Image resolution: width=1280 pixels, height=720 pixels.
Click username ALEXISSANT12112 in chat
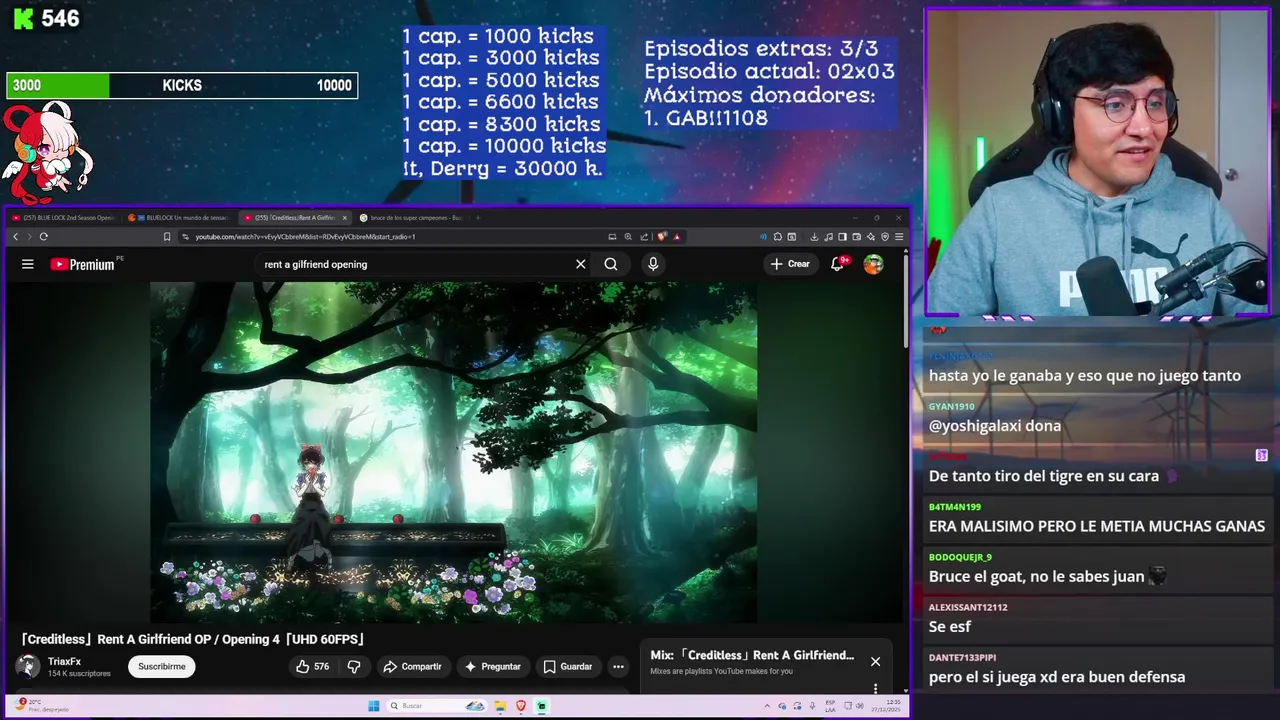click(x=968, y=607)
